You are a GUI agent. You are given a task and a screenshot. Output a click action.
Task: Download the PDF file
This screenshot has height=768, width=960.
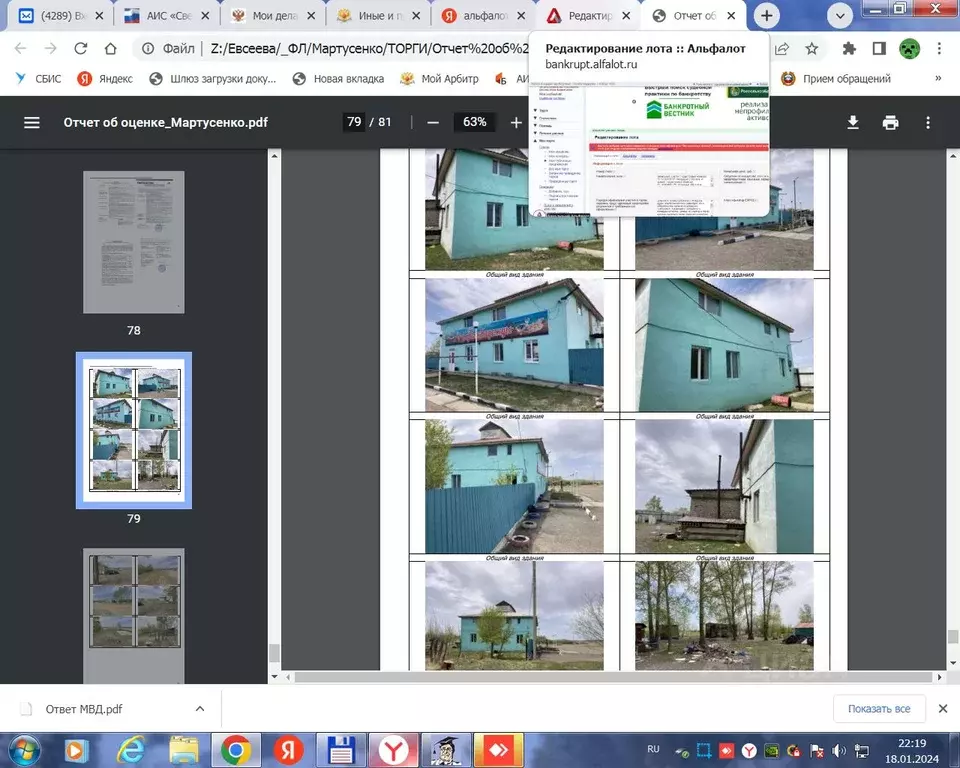point(853,122)
